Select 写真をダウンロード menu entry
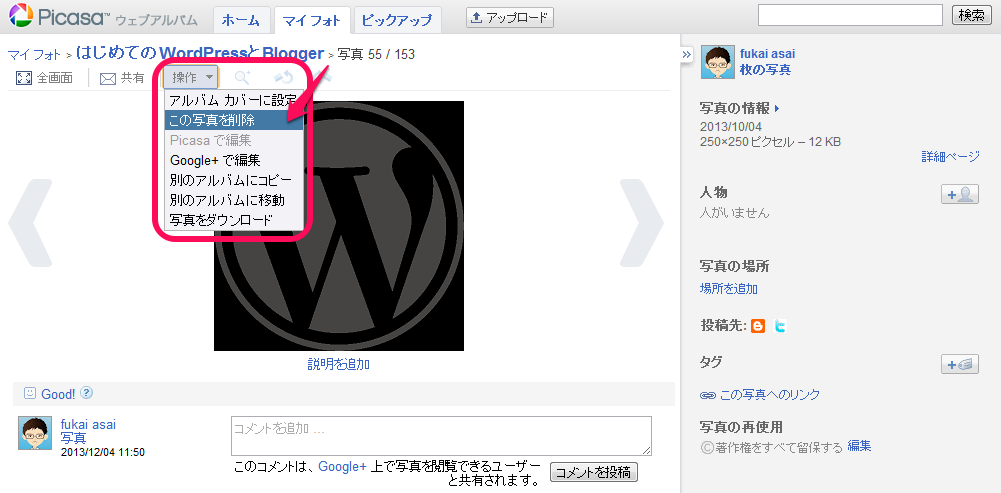Viewport: 1001px width, 493px height. (234, 220)
